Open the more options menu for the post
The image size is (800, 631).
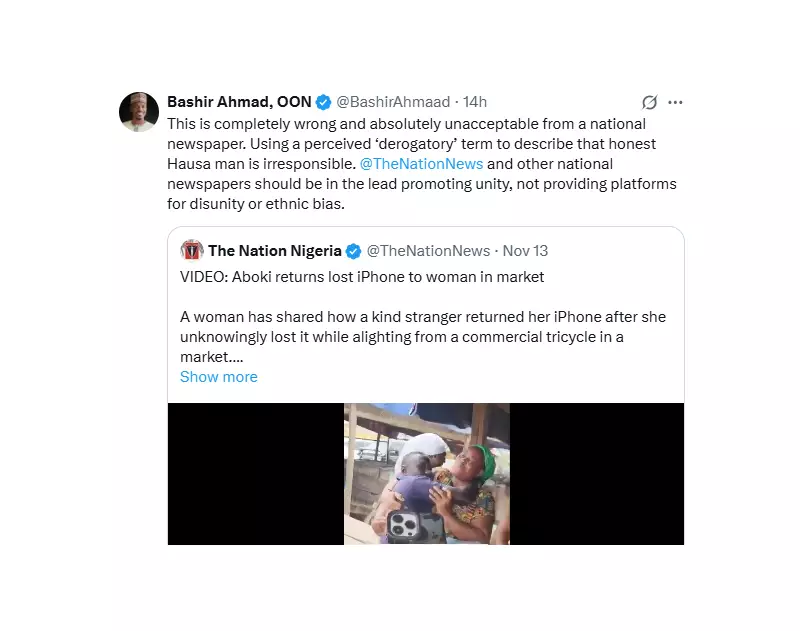(x=676, y=102)
